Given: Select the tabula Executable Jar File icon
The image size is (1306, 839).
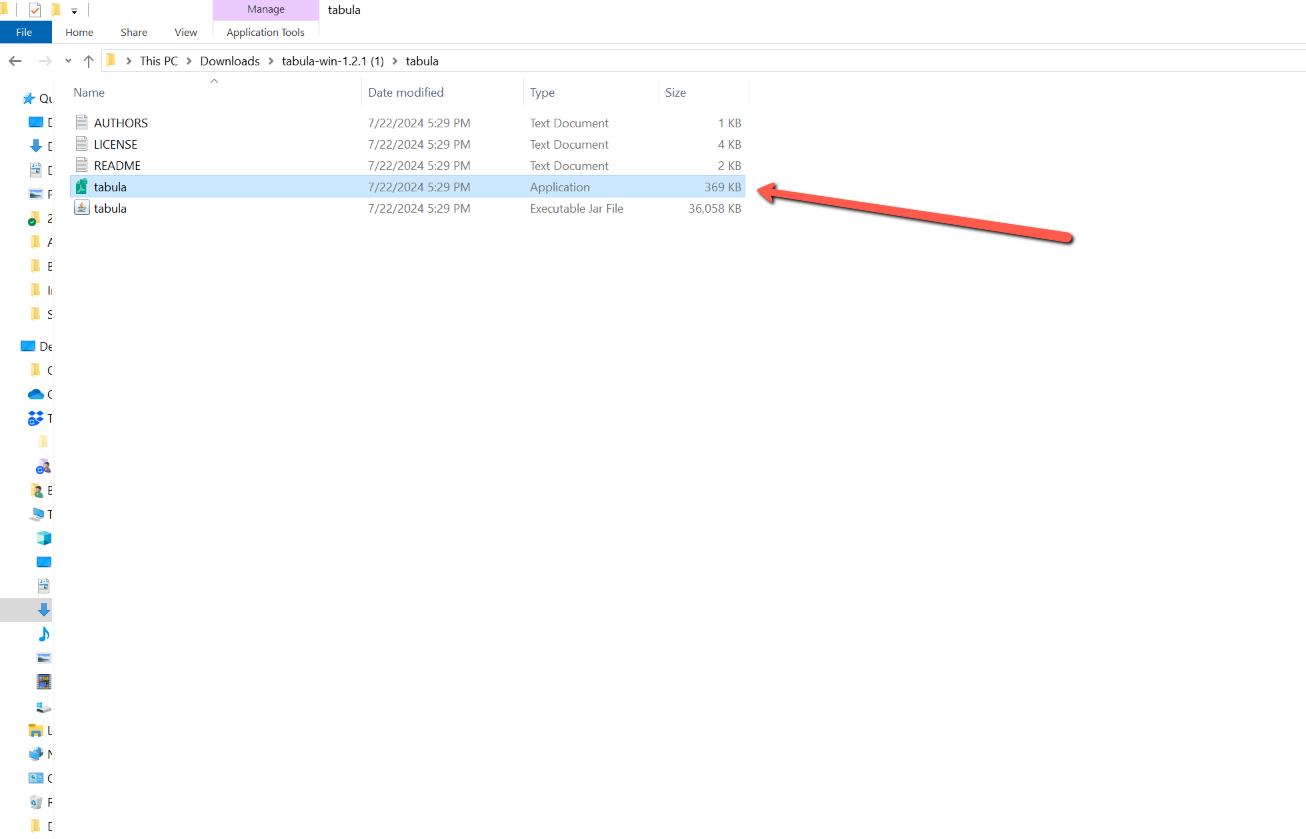Looking at the screenshot, I should pos(81,208).
